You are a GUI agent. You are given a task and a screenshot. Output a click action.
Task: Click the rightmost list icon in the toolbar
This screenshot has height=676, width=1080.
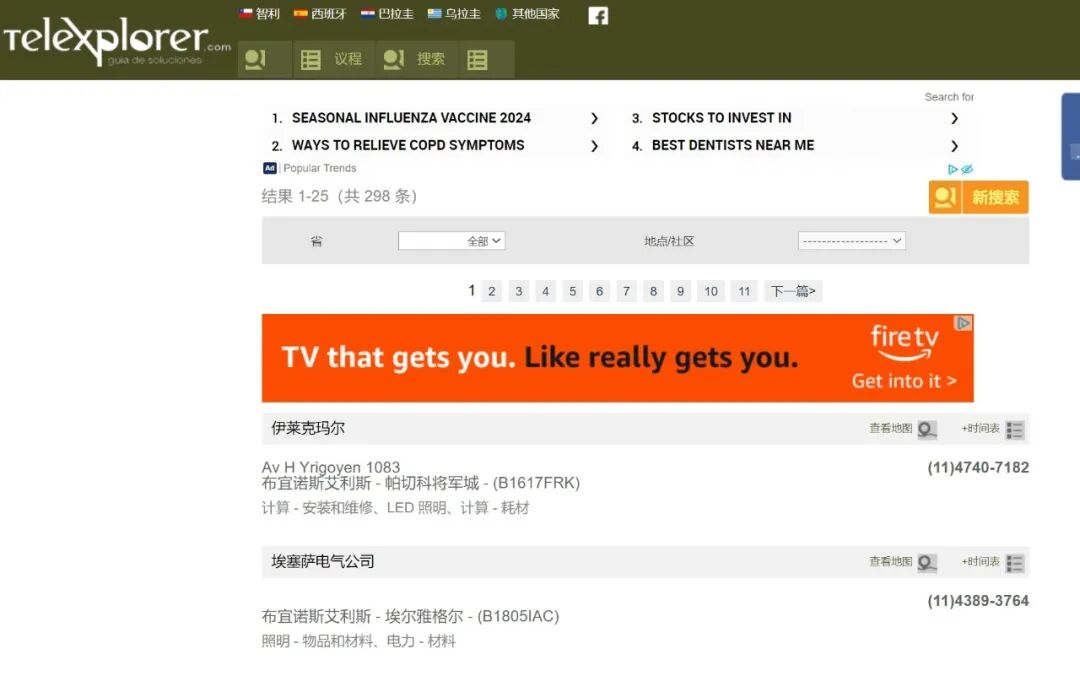point(486,58)
